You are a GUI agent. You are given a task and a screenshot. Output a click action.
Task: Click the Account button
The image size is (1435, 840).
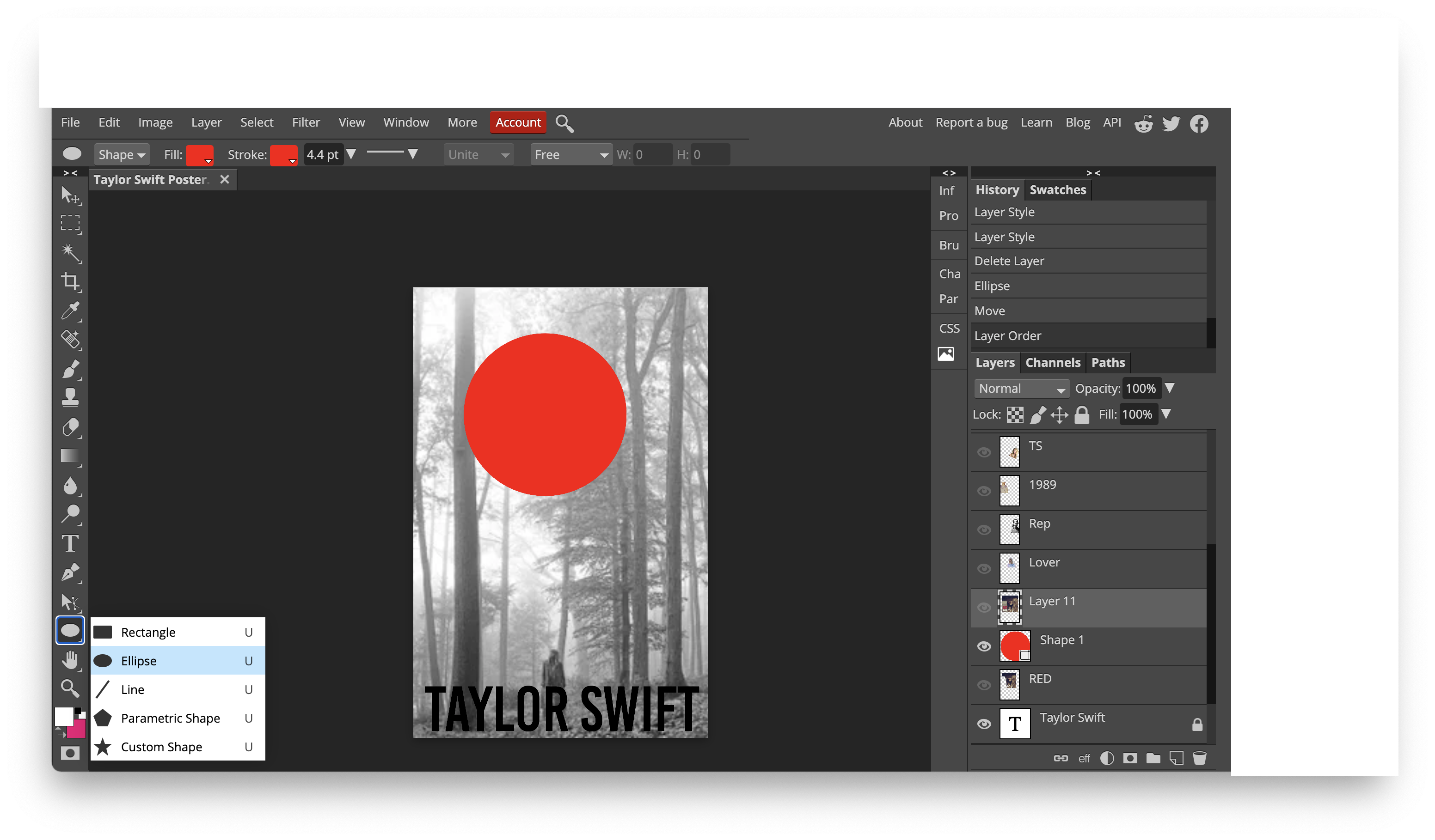point(518,122)
